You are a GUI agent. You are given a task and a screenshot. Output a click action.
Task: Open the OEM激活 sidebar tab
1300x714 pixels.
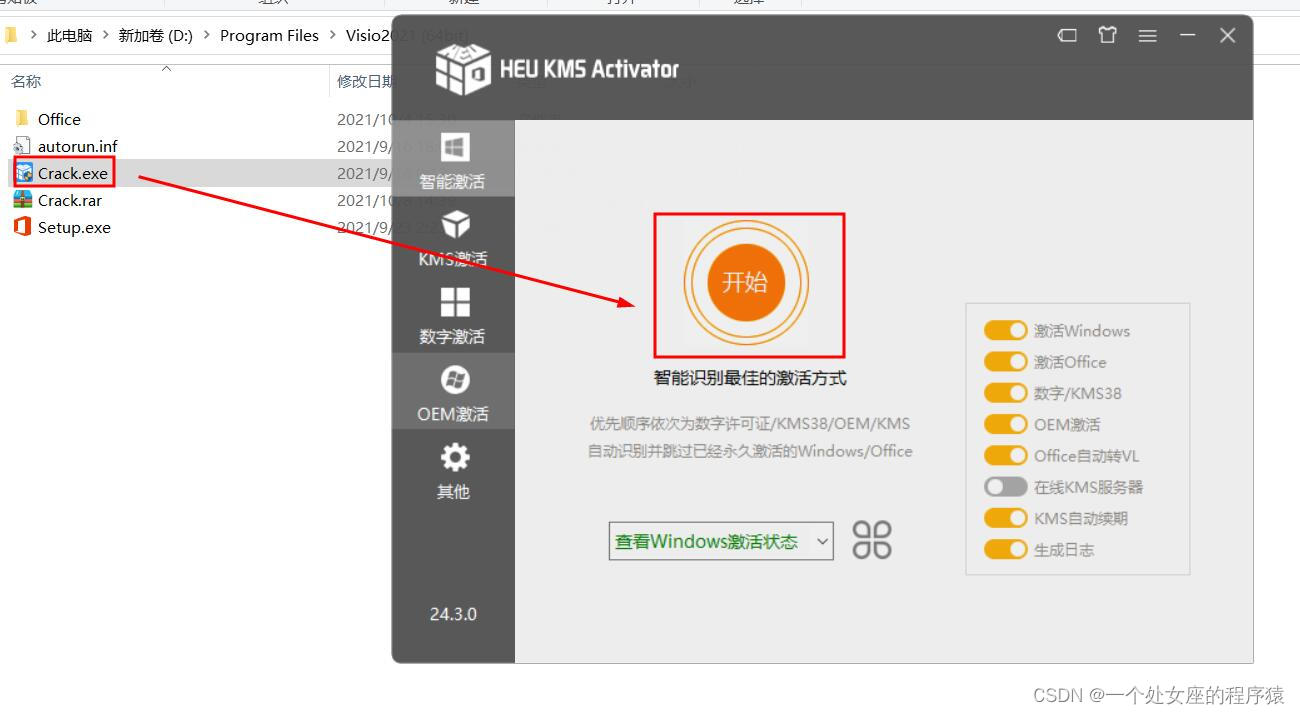(x=453, y=391)
